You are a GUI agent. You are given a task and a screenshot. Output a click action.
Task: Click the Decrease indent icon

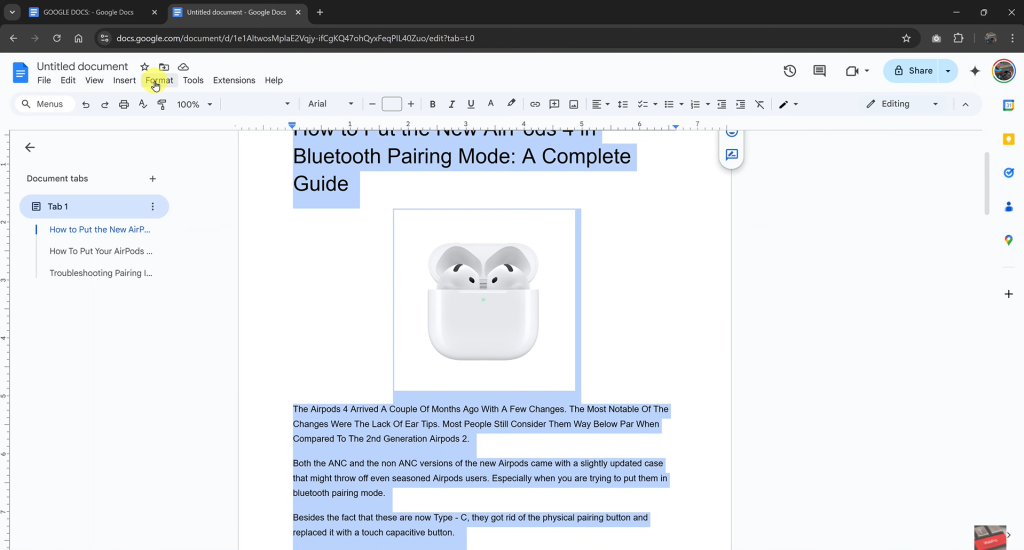[x=722, y=105]
